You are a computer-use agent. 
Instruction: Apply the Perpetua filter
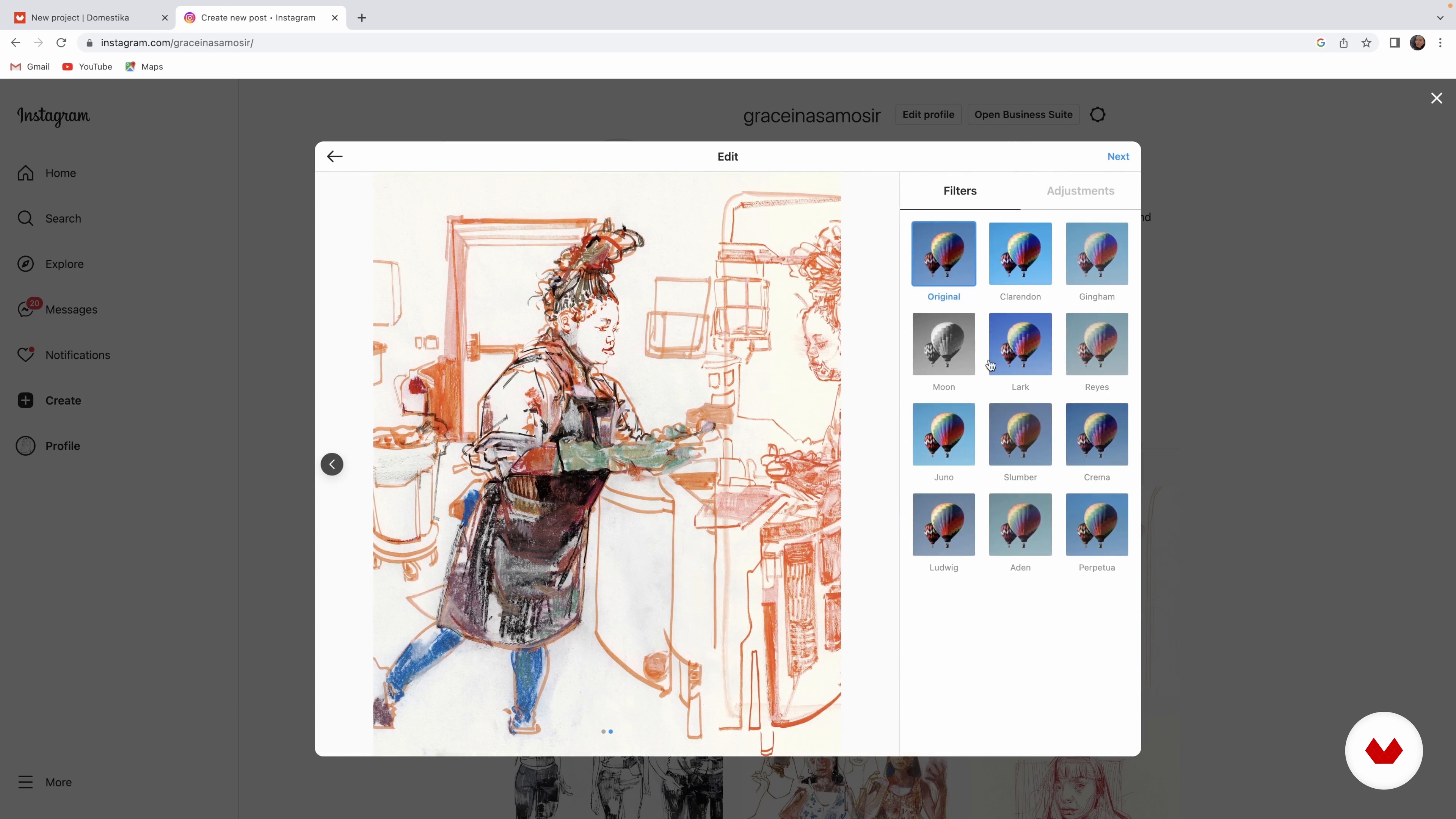coord(1097,524)
